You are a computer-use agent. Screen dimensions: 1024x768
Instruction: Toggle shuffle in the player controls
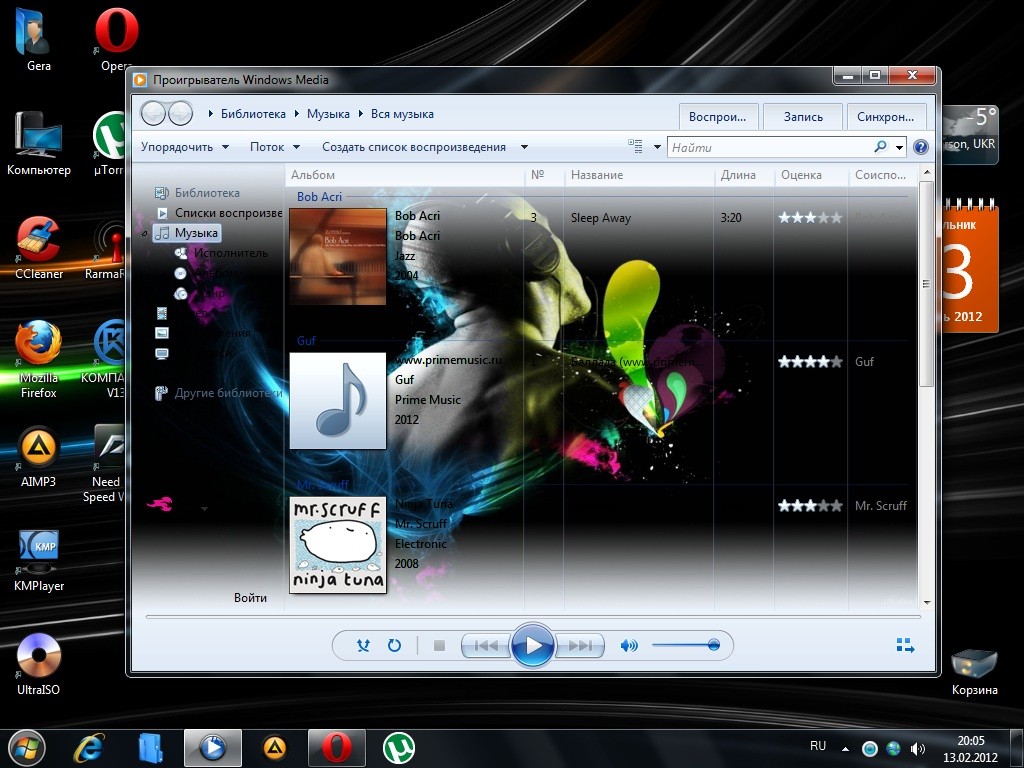pos(363,645)
